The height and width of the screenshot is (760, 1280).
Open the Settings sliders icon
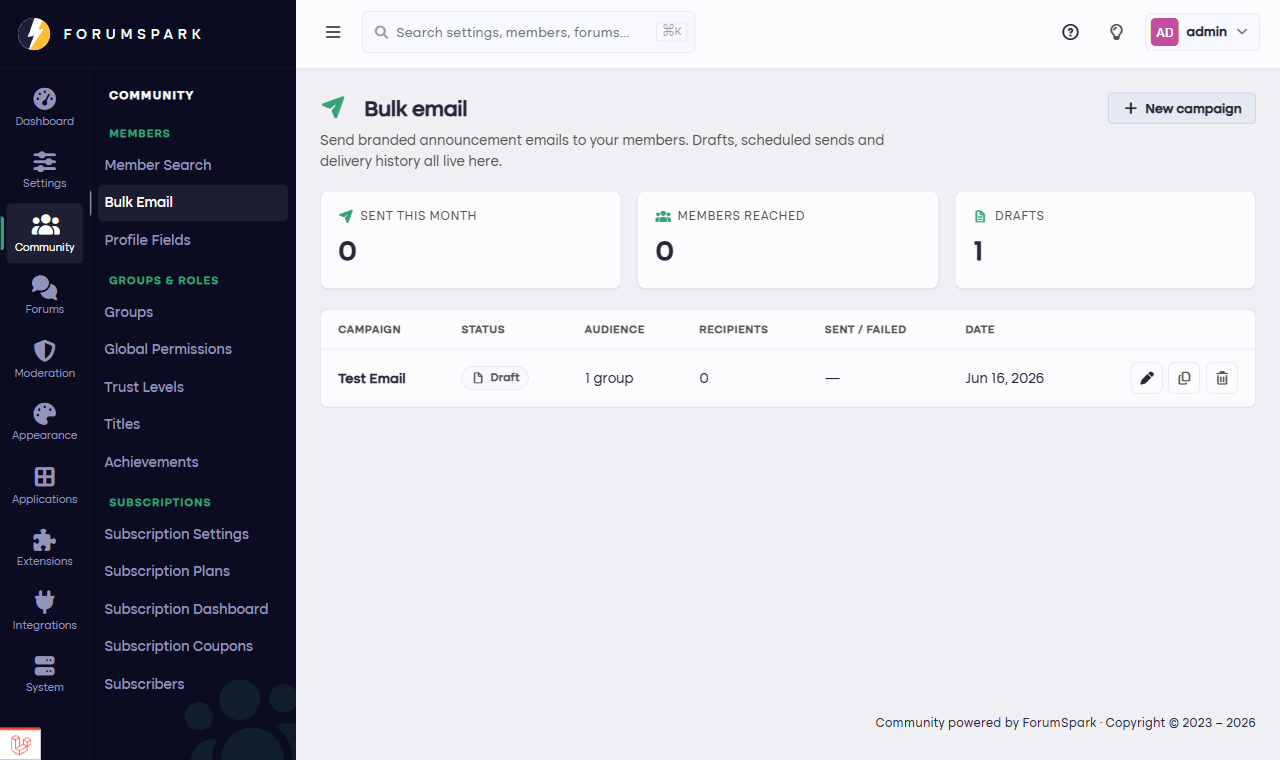click(x=45, y=161)
